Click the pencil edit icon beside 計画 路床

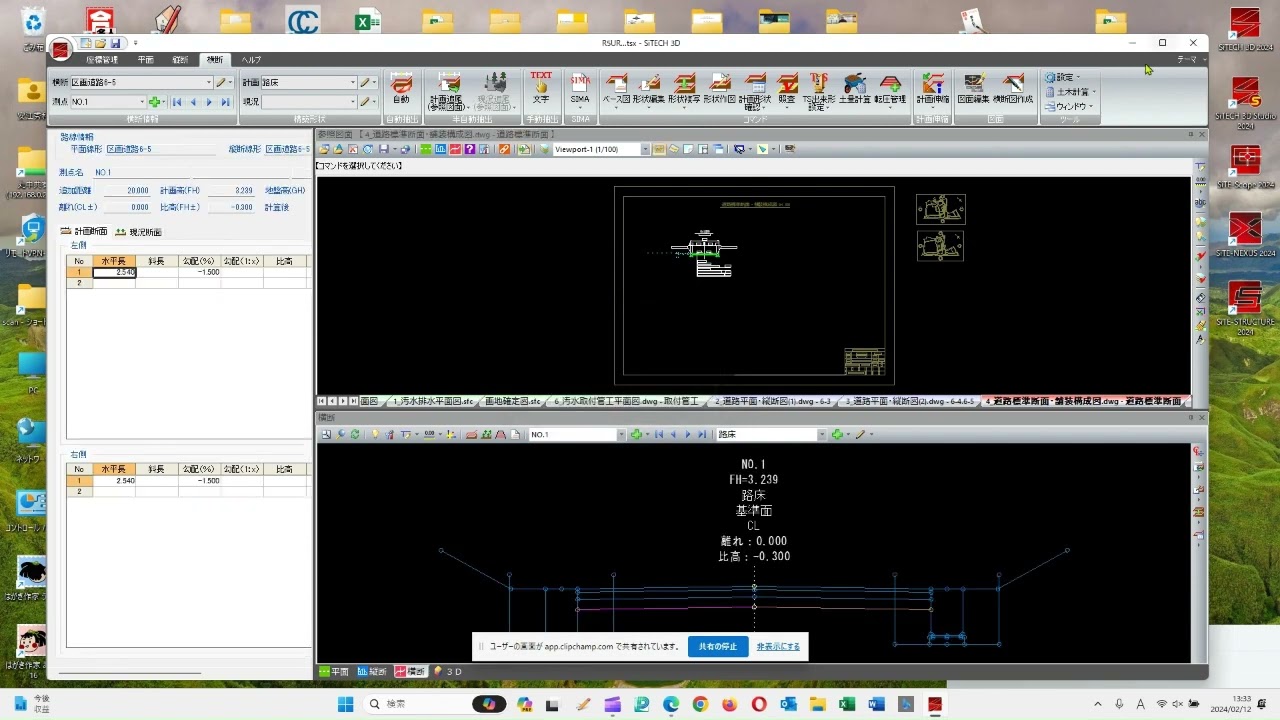point(366,82)
